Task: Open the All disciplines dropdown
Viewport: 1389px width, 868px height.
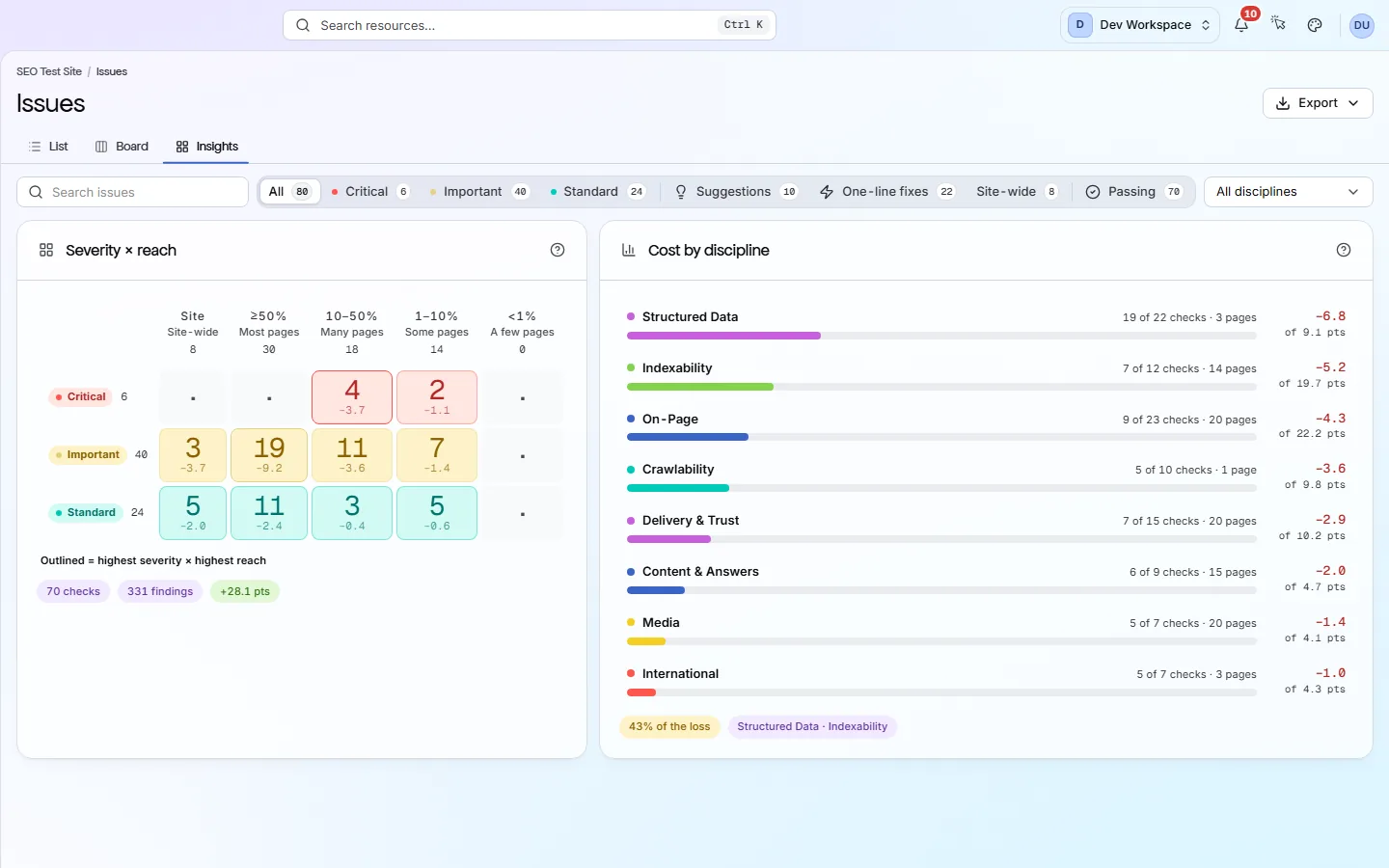Action: pos(1288,192)
